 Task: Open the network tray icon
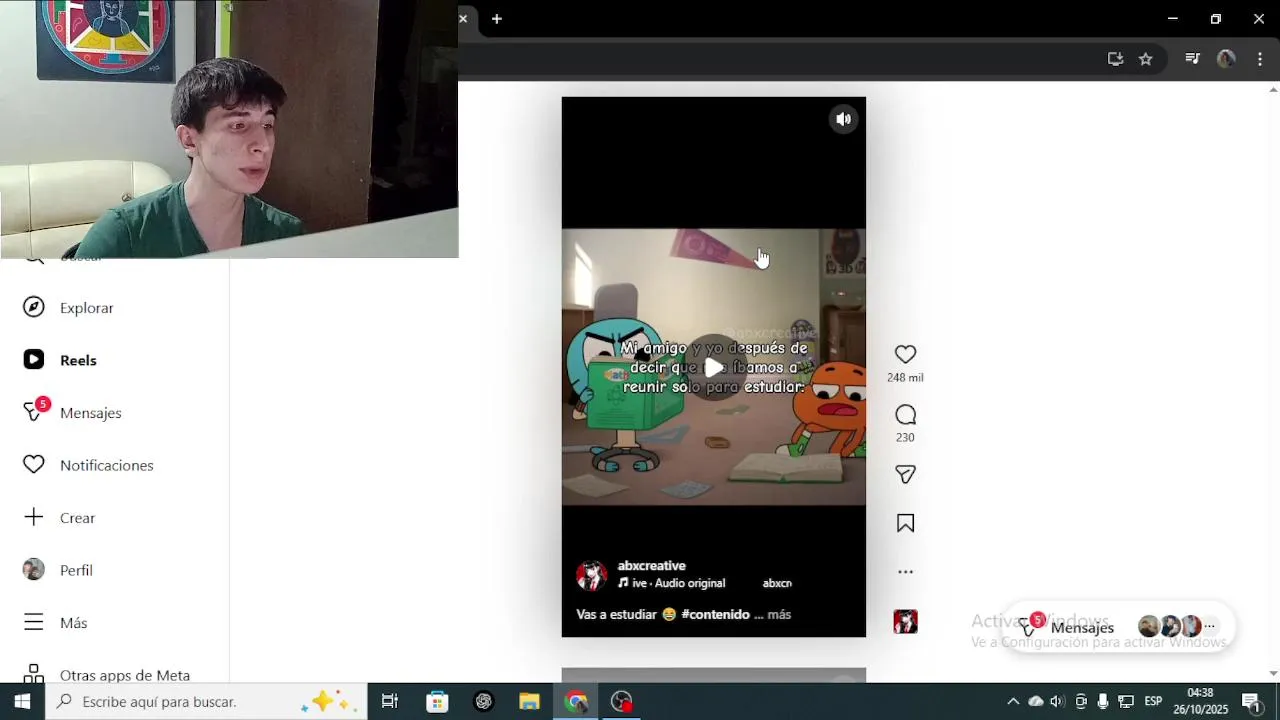pos(1126,701)
